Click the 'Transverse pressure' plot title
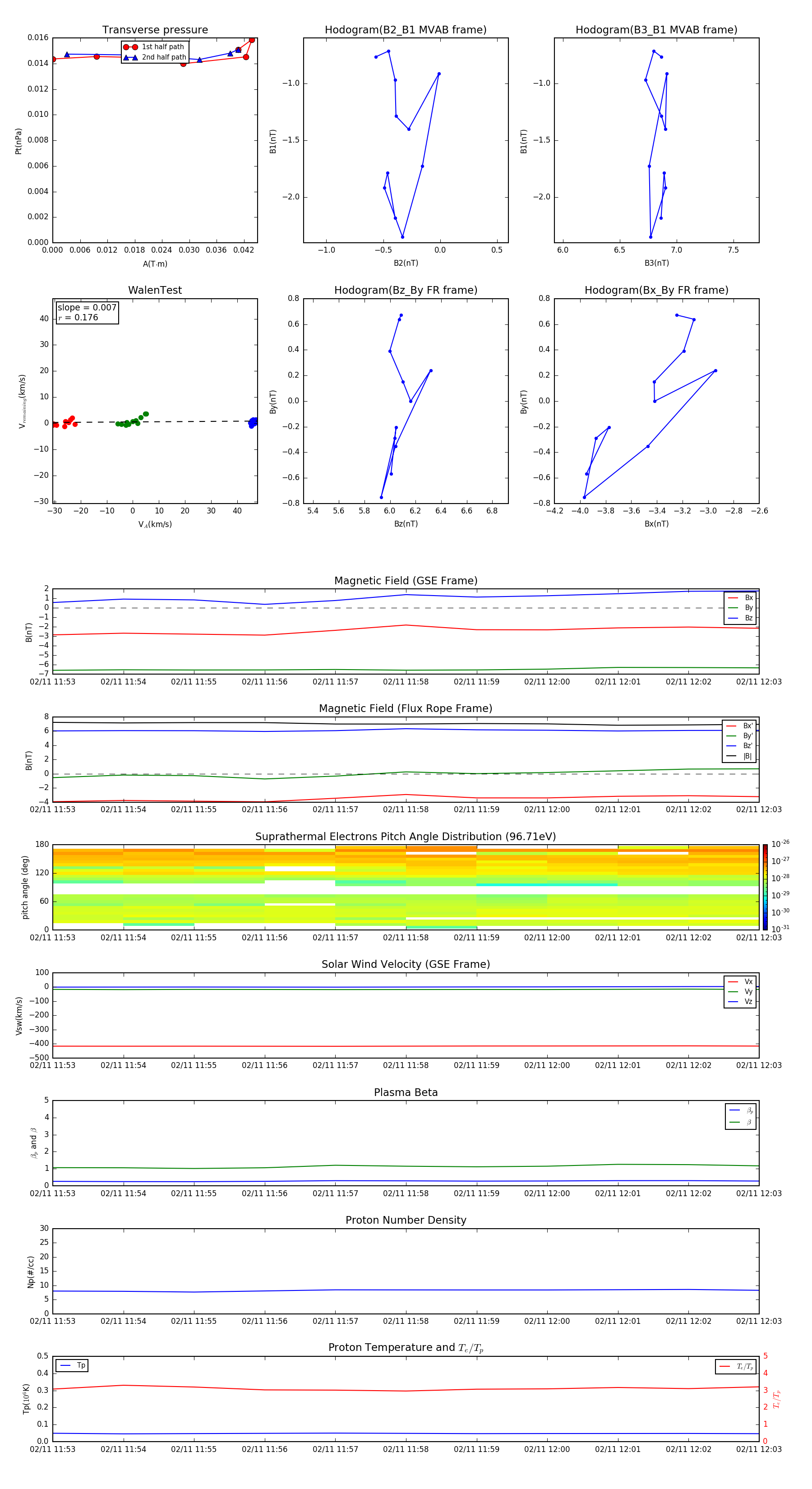Viewport: 812px width, 1489px height. [x=155, y=30]
